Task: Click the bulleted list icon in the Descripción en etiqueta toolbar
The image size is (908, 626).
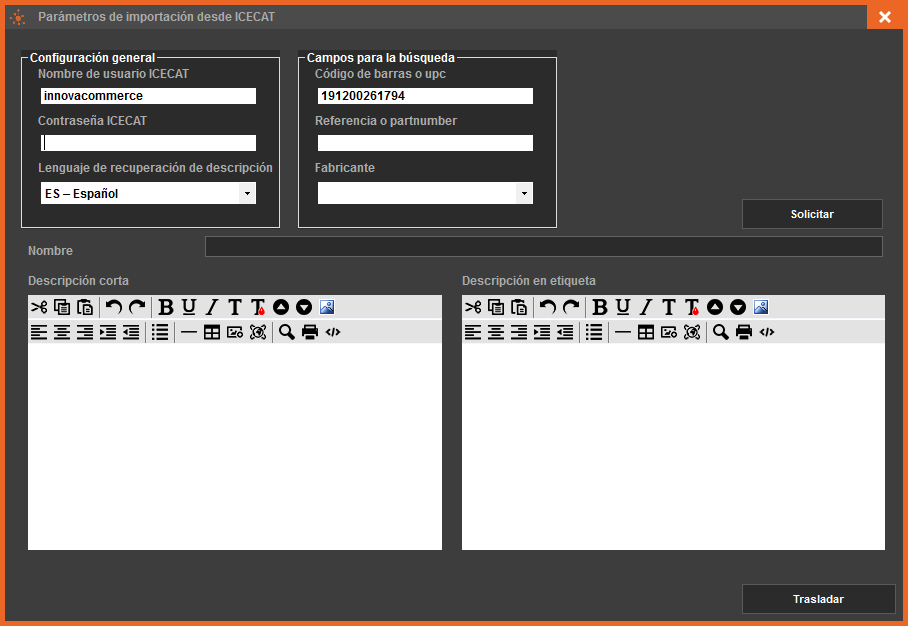Action: [594, 333]
